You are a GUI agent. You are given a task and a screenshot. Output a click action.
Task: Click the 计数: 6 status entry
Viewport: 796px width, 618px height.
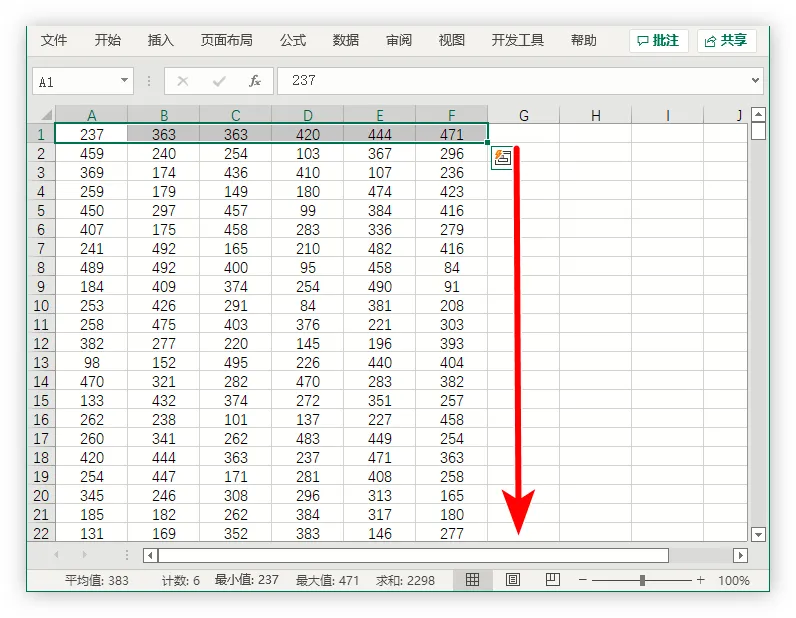pos(181,580)
